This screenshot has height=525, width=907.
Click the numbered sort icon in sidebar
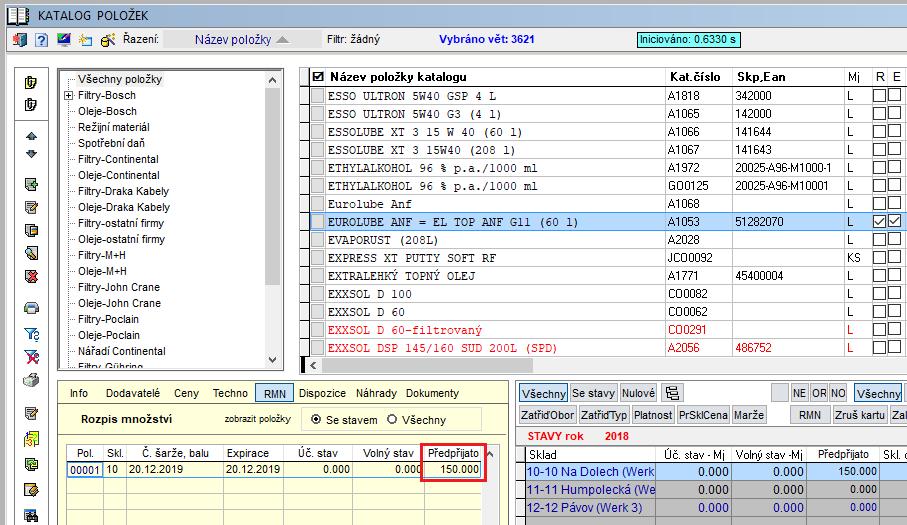click(31, 439)
